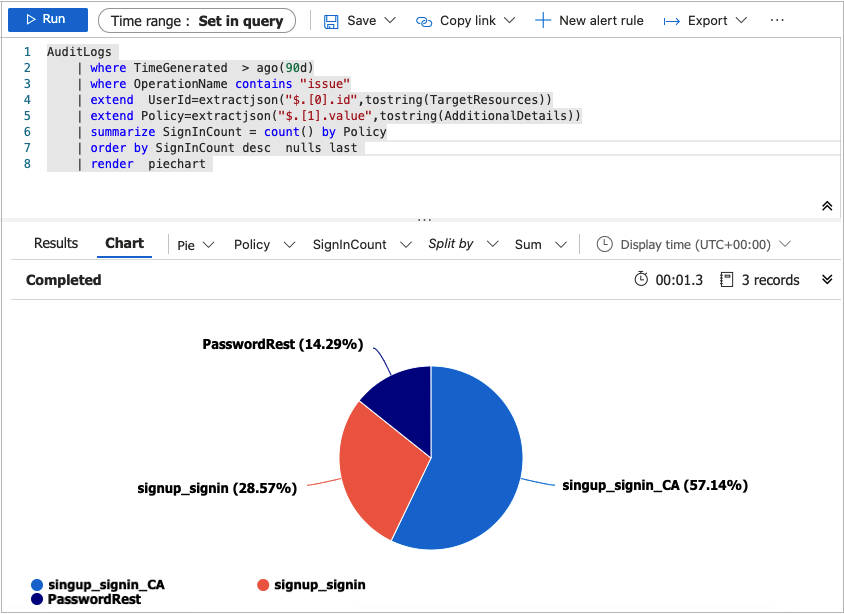Select the Chart tab
Image resolution: width=844 pixels, height=614 pixels.
(125, 243)
